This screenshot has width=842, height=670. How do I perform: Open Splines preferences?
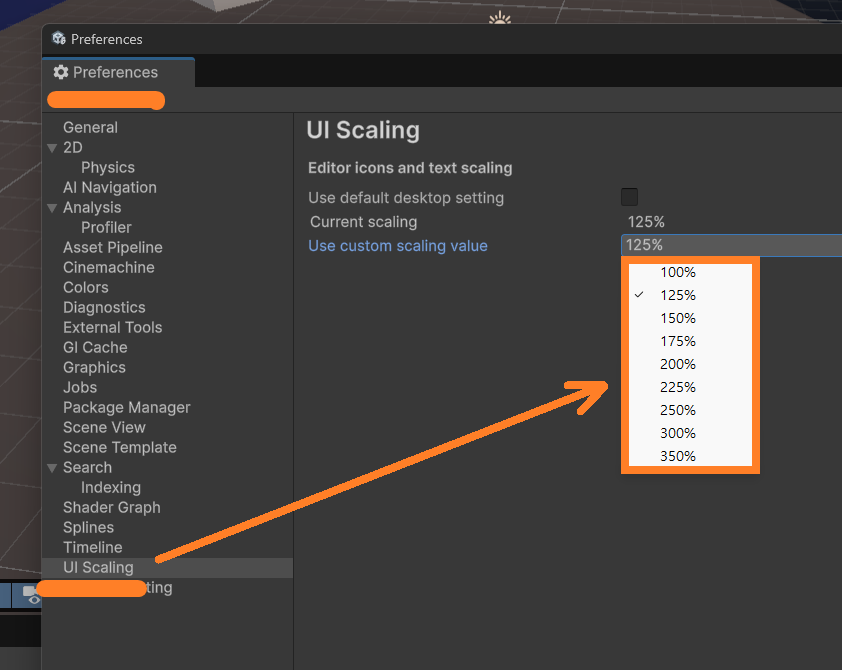pyautogui.click(x=88, y=528)
